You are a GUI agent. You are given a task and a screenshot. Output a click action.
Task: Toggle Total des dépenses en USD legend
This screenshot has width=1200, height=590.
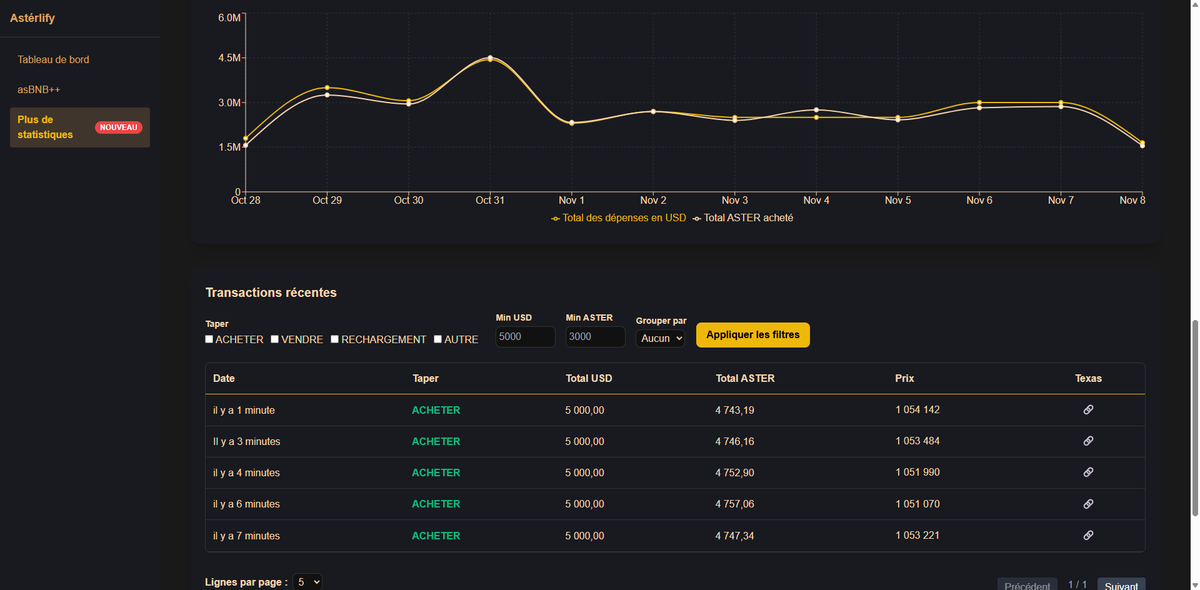point(618,218)
